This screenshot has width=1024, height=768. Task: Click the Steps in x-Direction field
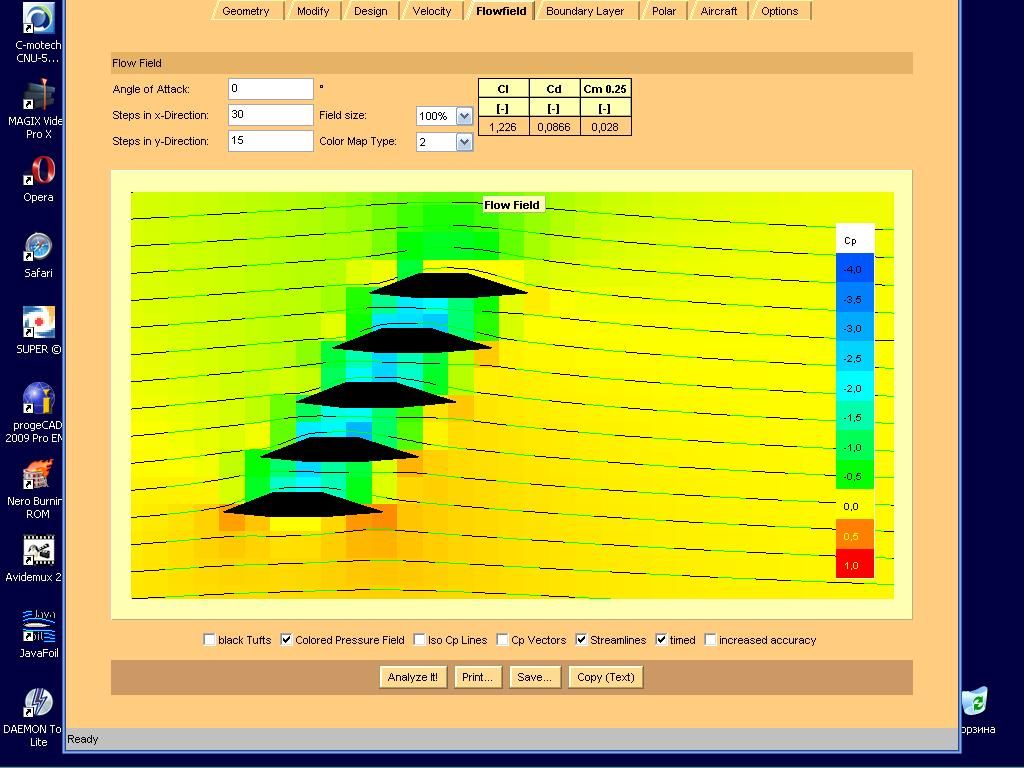(270, 115)
